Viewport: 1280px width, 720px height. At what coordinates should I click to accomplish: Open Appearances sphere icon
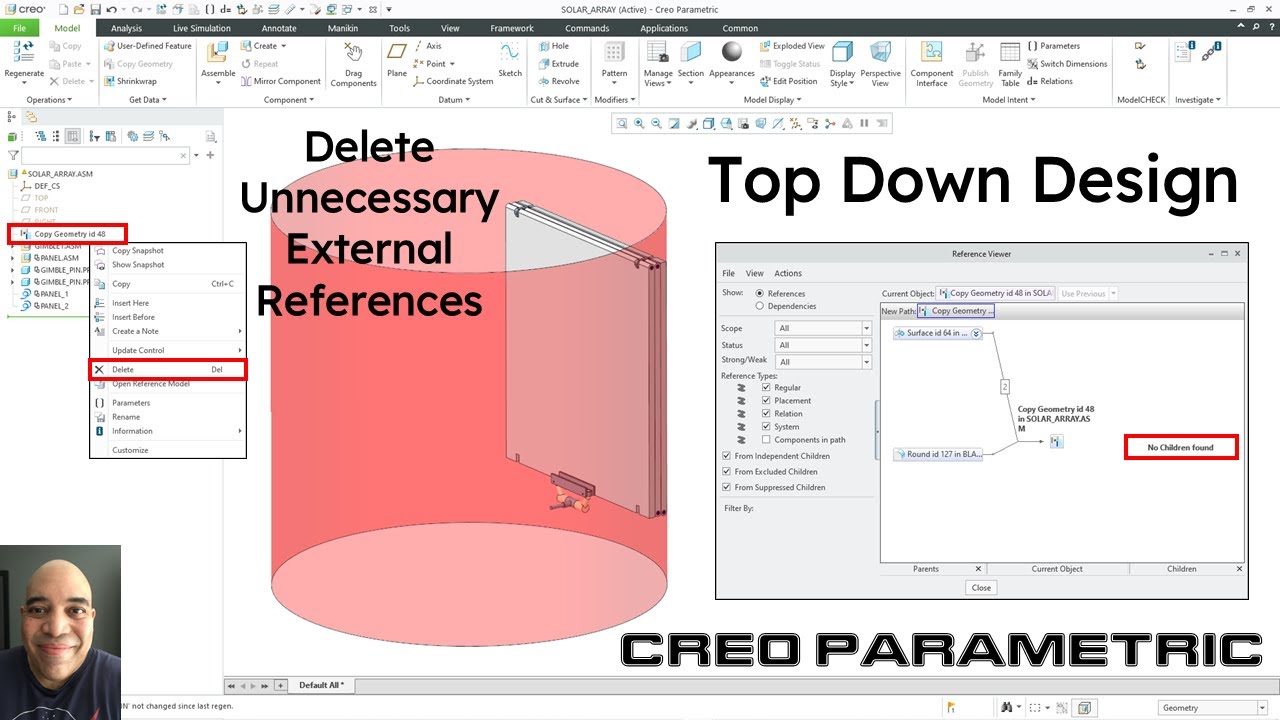732,53
